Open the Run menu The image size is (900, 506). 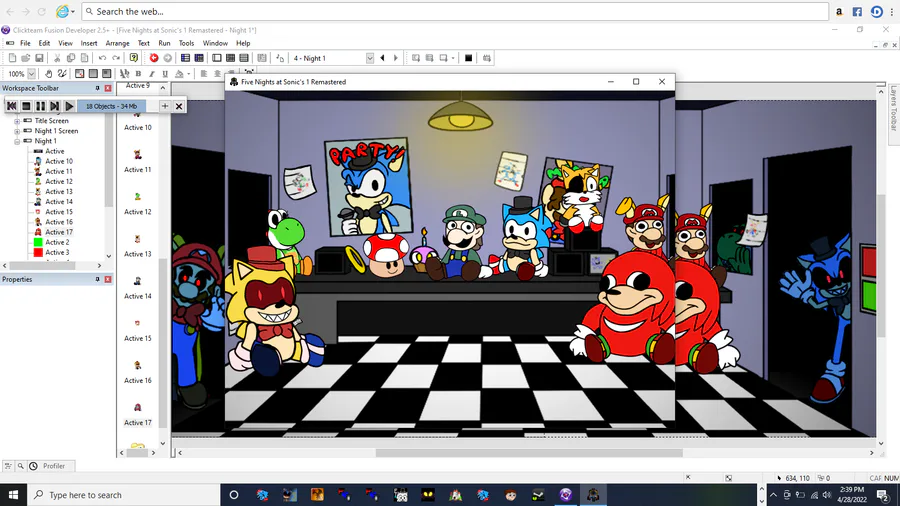(x=164, y=43)
